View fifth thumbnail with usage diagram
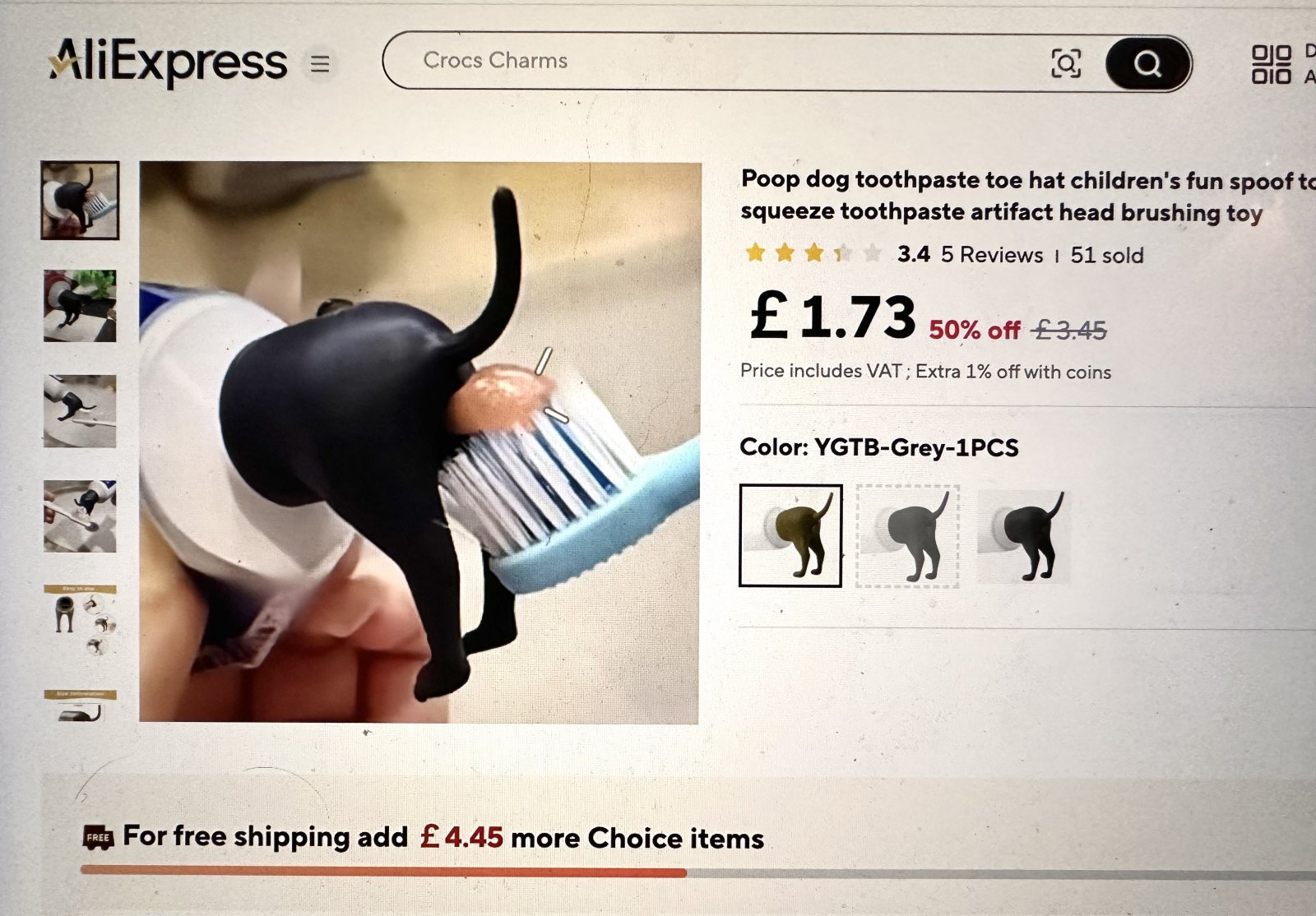This screenshot has height=916, width=1316. click(x=80, y=621)
